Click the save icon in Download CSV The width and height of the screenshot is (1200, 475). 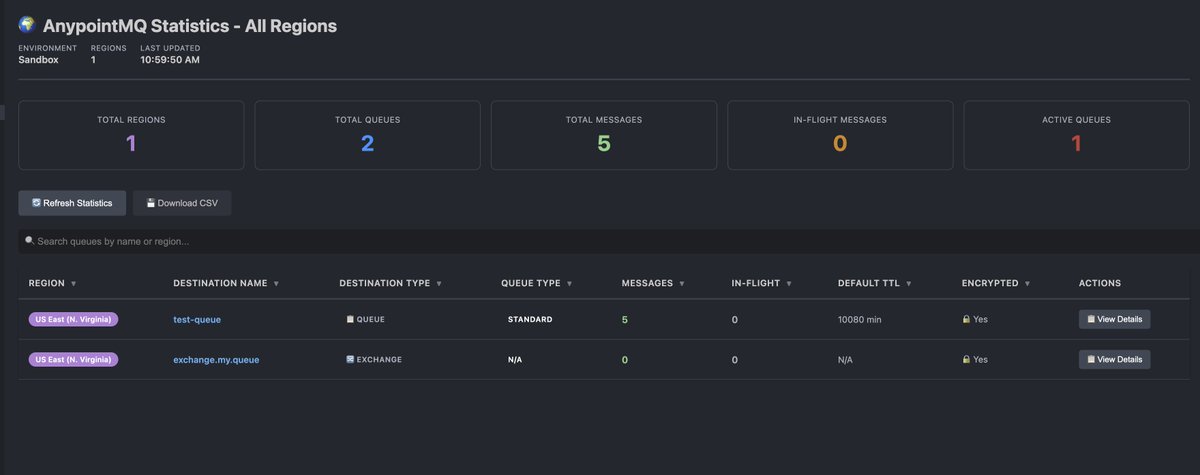tap(151, 203)
